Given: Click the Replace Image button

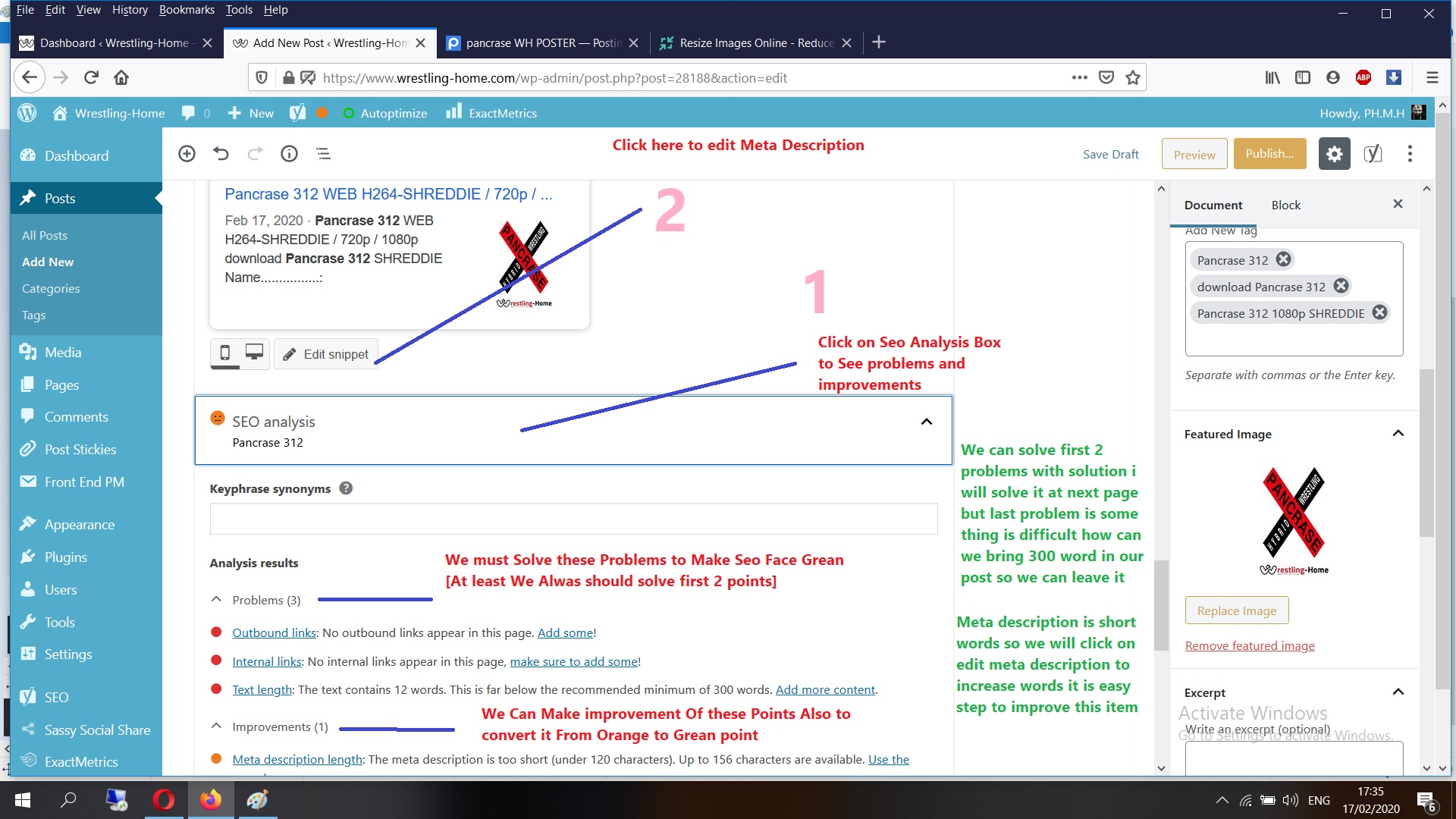Looking at the screenshot, I should [1236, 610].
